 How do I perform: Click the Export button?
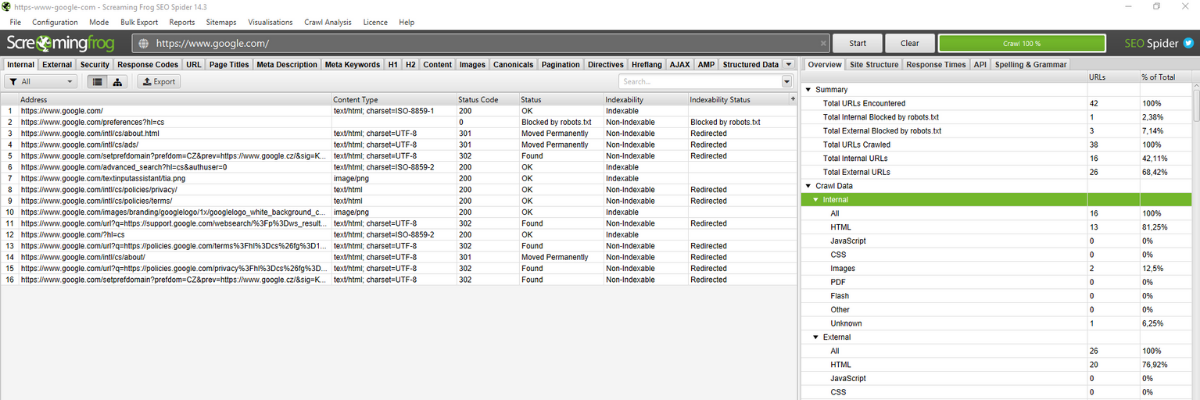(x=158, y=82)
